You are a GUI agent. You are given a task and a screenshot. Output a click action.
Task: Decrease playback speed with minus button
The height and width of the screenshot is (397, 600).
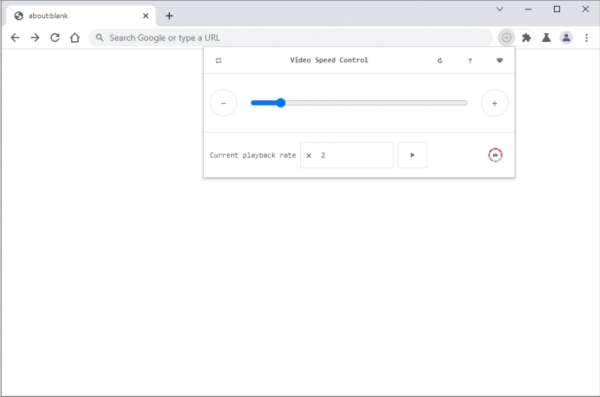[x=223, y=103]
